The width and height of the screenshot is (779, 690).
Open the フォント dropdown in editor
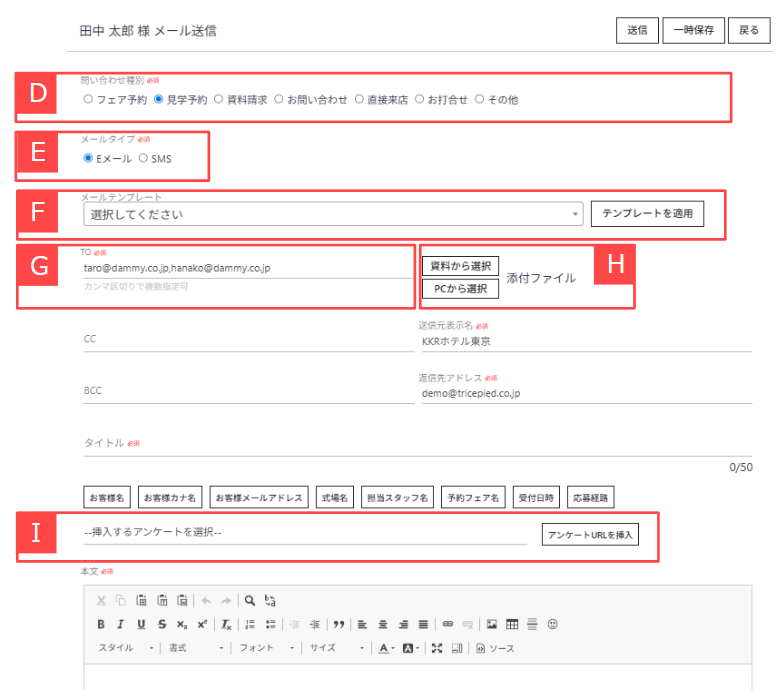[266, 648]
